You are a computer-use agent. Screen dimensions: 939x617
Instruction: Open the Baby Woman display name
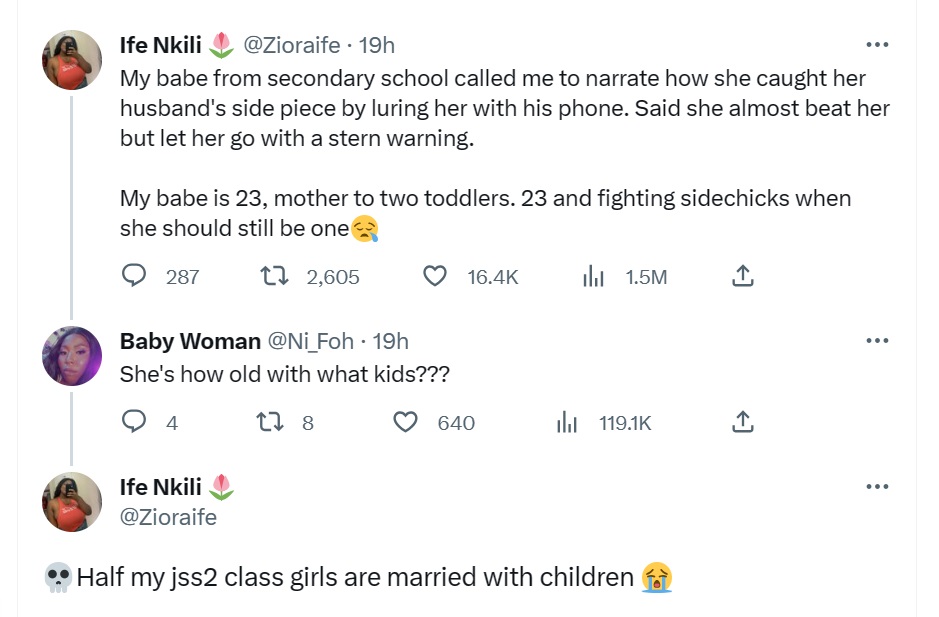coord(190,341)
